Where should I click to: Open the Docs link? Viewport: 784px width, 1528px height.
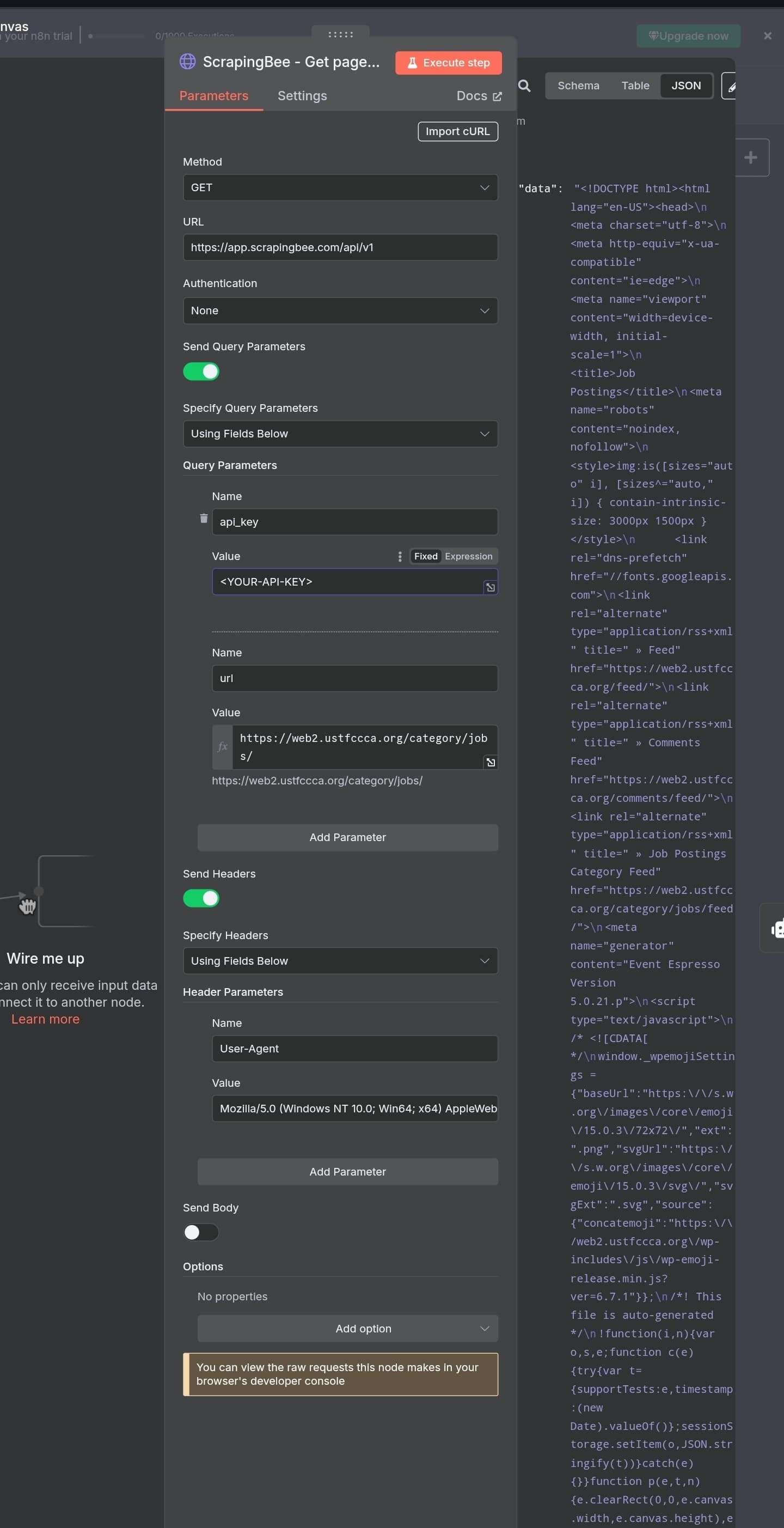tap(479, 95)
